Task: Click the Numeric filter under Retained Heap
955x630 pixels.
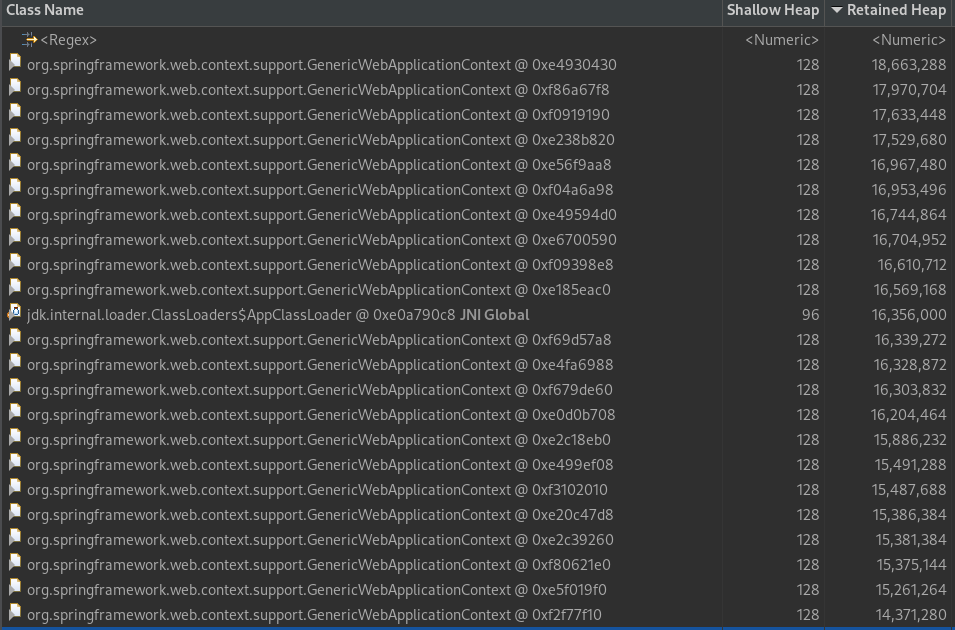Action: (x=909, y=40)
